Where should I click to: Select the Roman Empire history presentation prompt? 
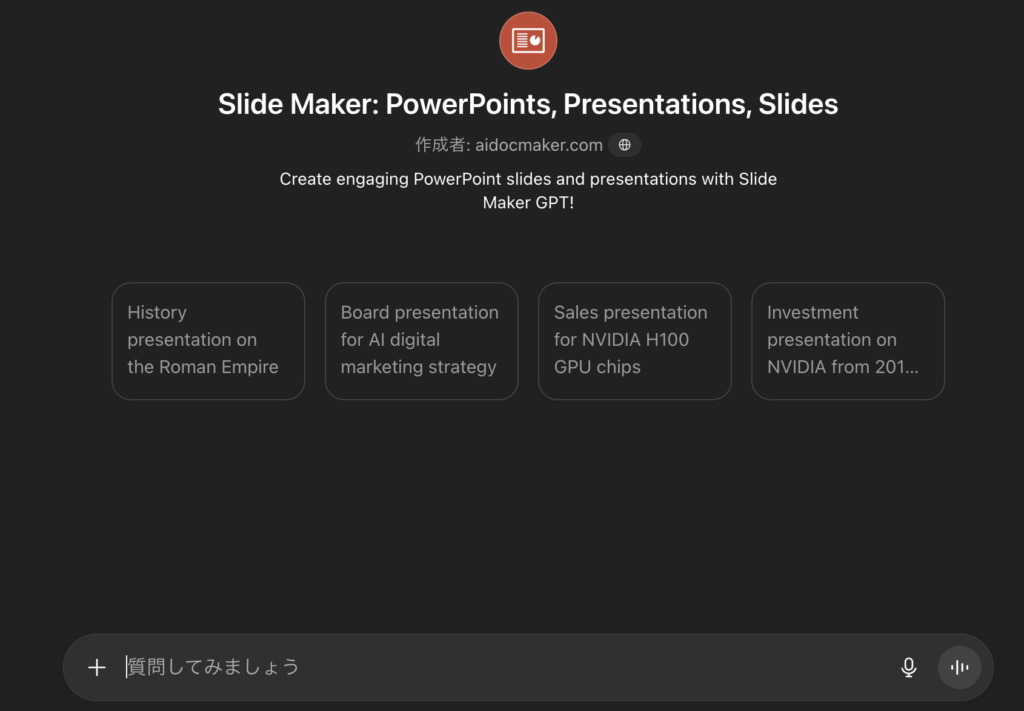pos(208,341)
